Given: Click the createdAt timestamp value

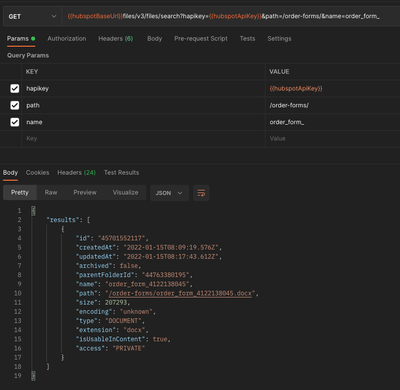Looking at the screenshot, I should pyautogui.click(x=171, y=247).
